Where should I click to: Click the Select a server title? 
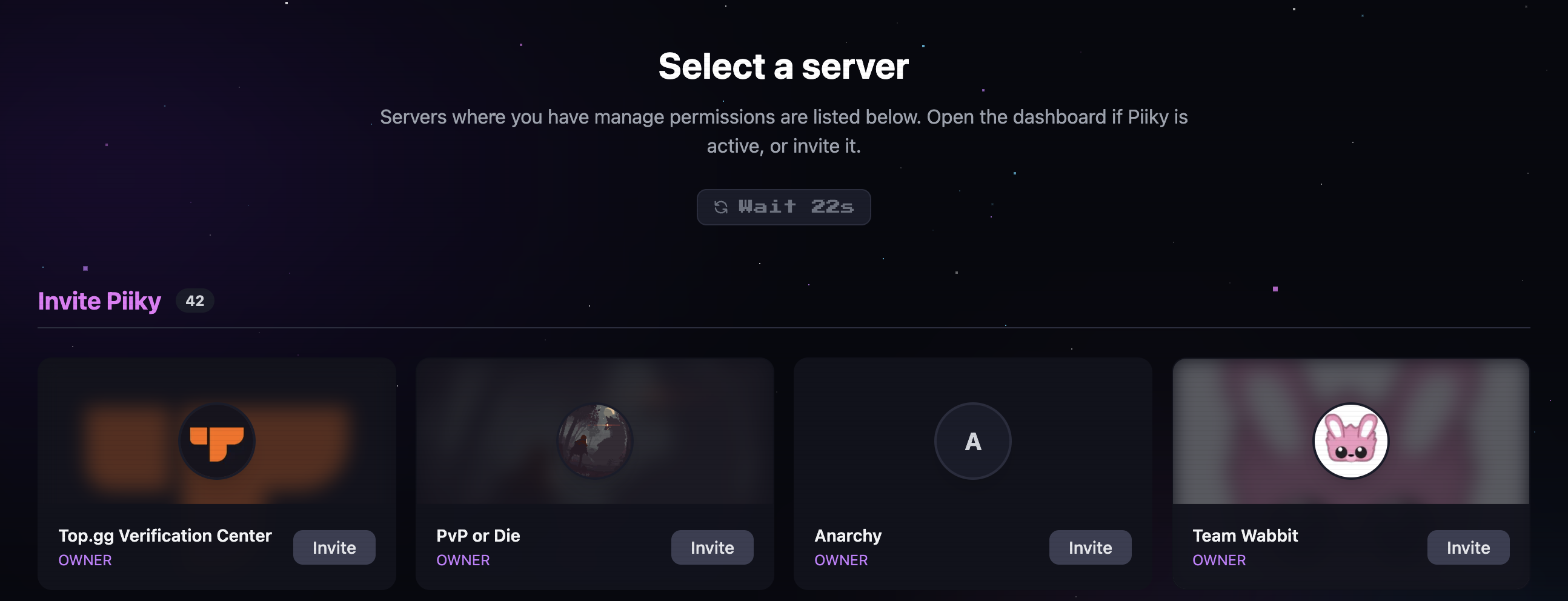[783, 66]
